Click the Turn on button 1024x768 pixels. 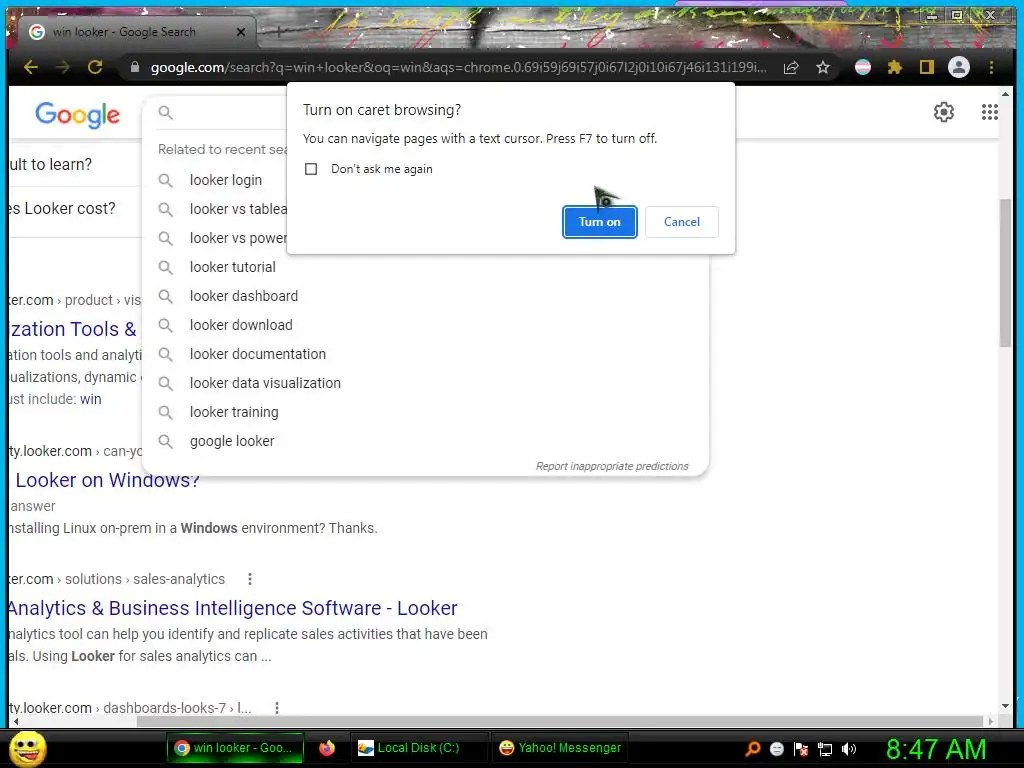pyautogui.click(x=600, y=222)
